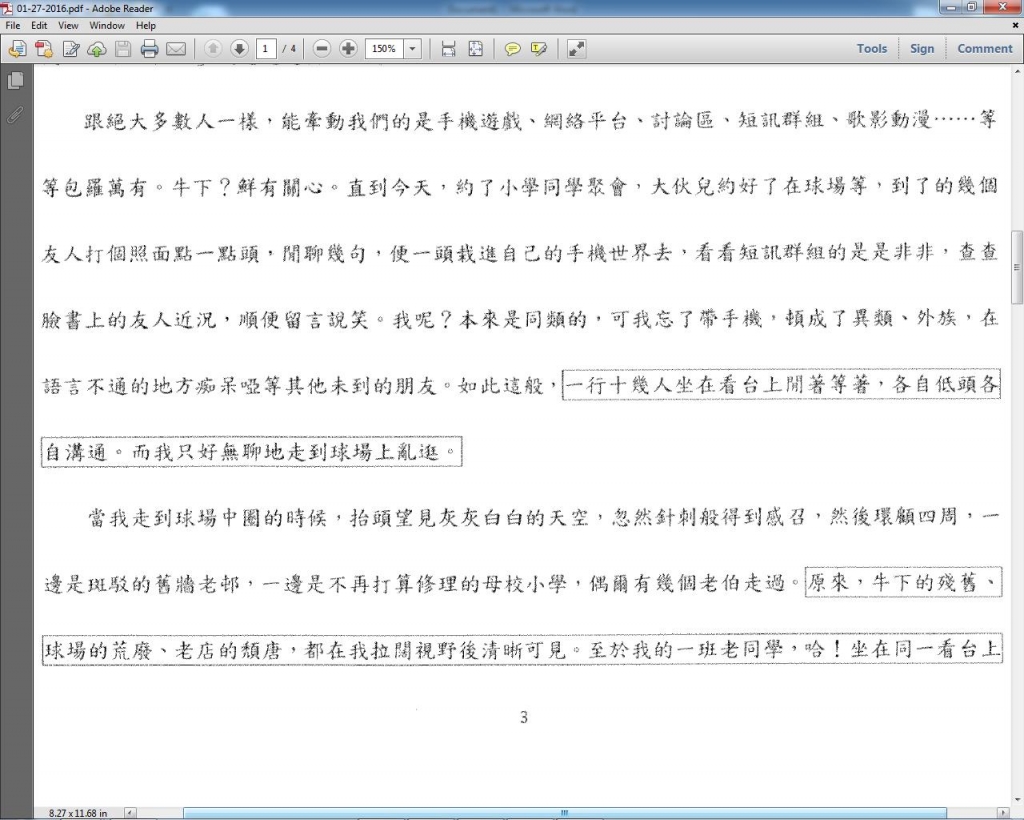
Task: Click the horizontal scrollbar right arrow
Action: [x=1004, y=813]
